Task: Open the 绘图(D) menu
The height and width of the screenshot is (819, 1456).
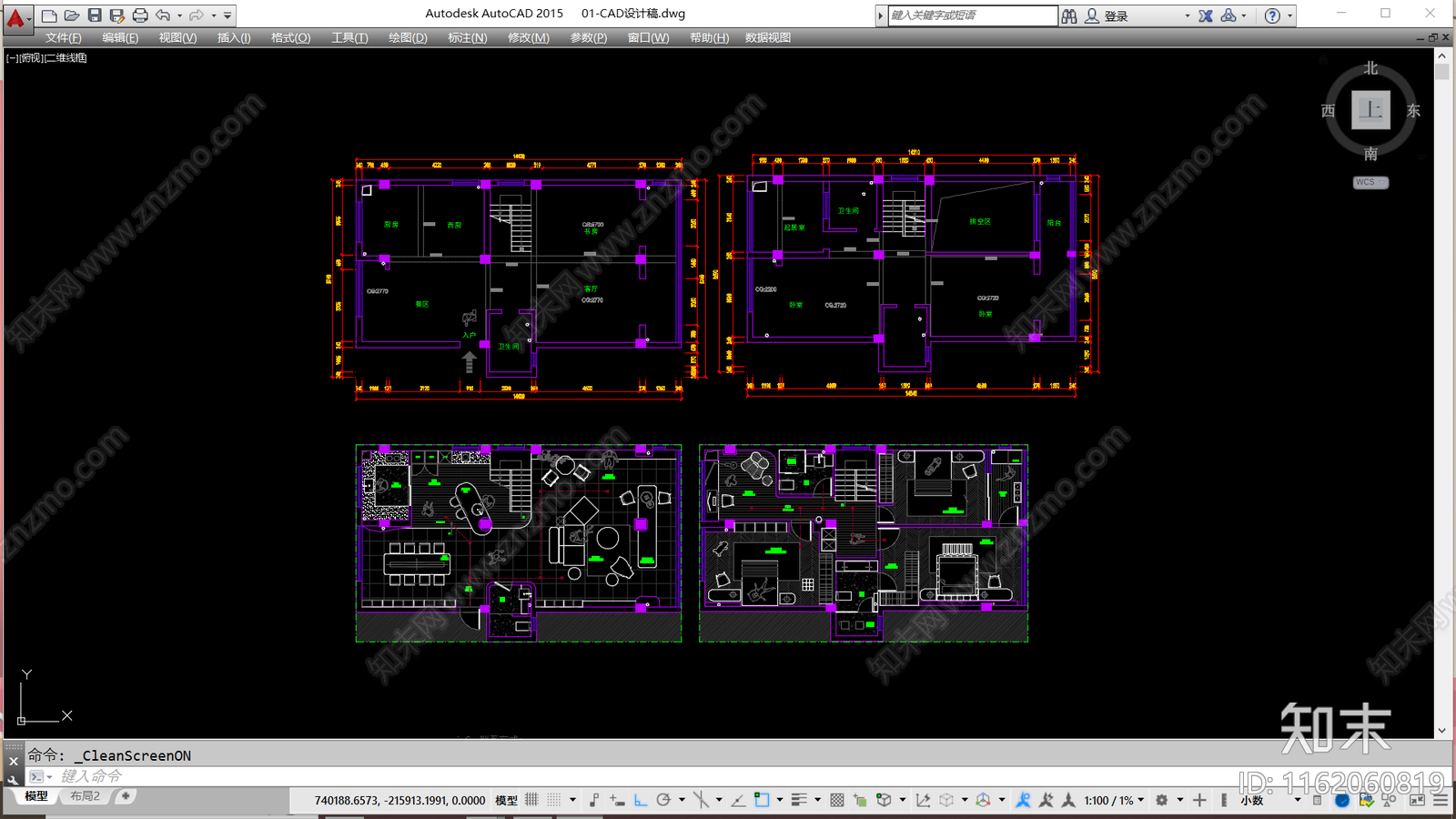Action: point(408,38)
